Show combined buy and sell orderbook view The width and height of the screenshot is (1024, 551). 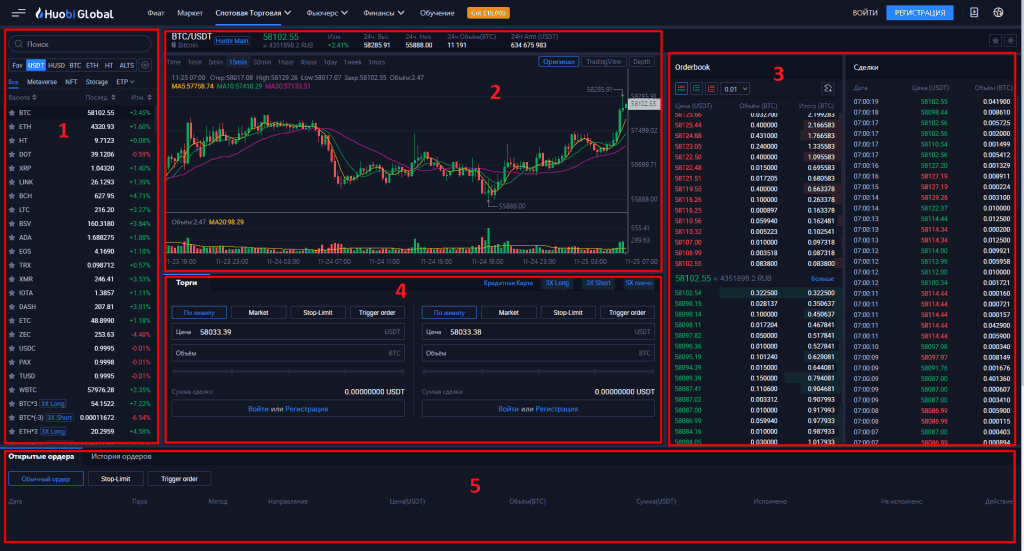pos(681,89)
